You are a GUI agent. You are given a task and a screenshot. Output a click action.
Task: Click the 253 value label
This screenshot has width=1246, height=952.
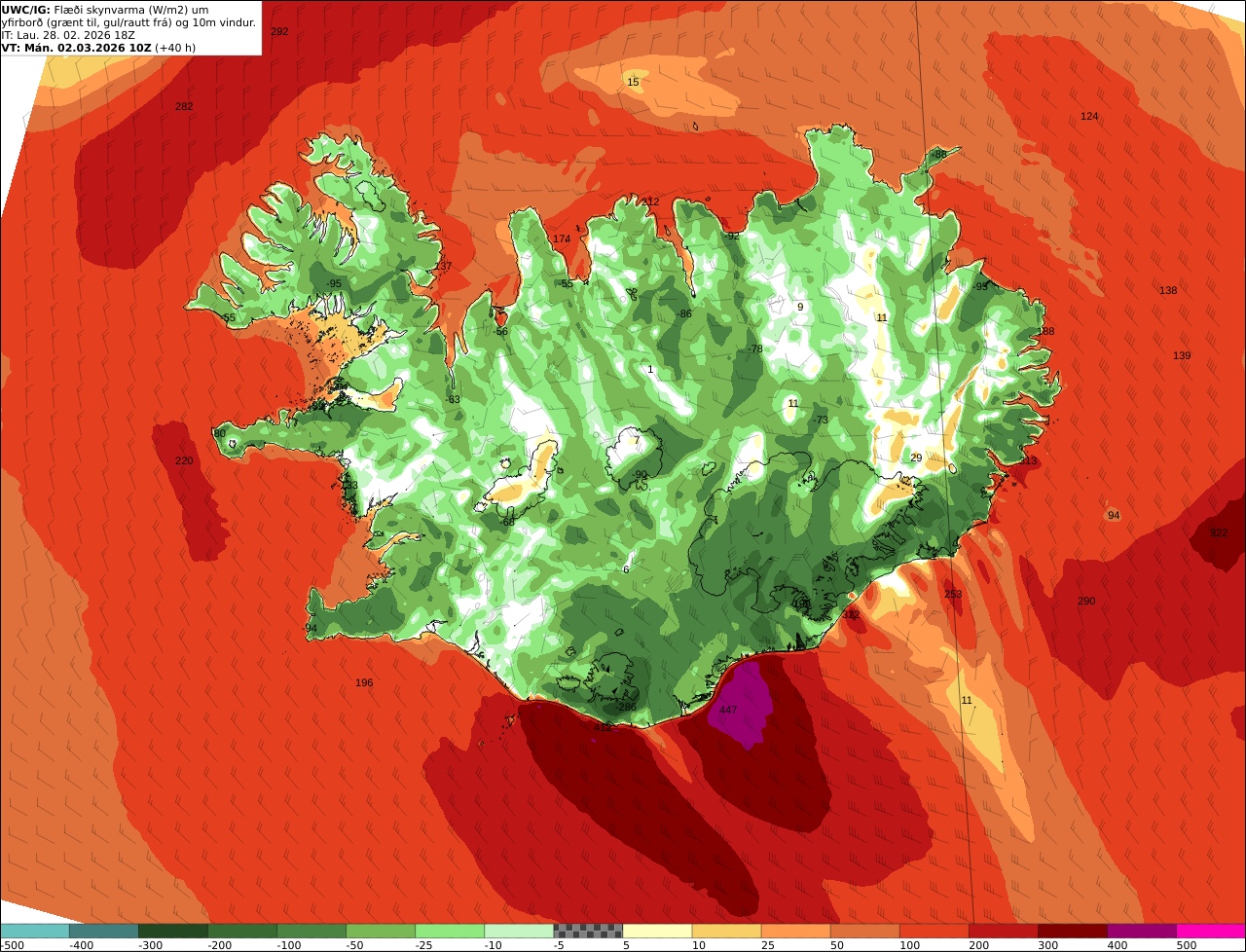pos(953,595)
